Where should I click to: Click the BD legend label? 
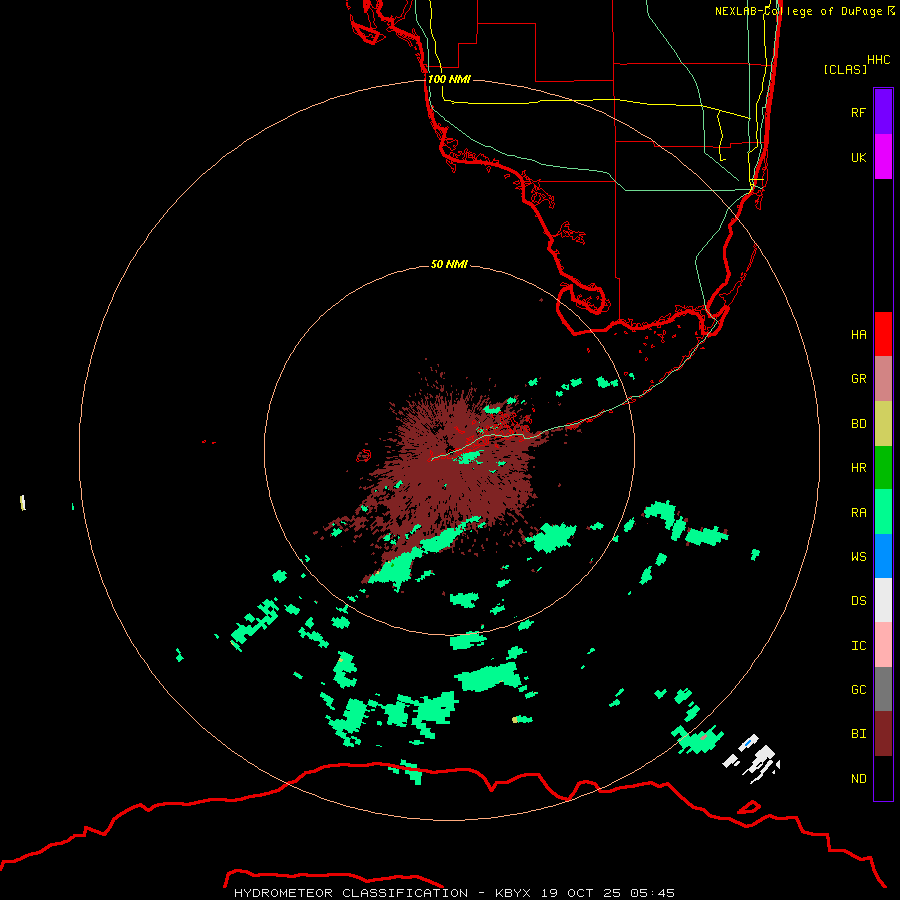coord(858,424)
